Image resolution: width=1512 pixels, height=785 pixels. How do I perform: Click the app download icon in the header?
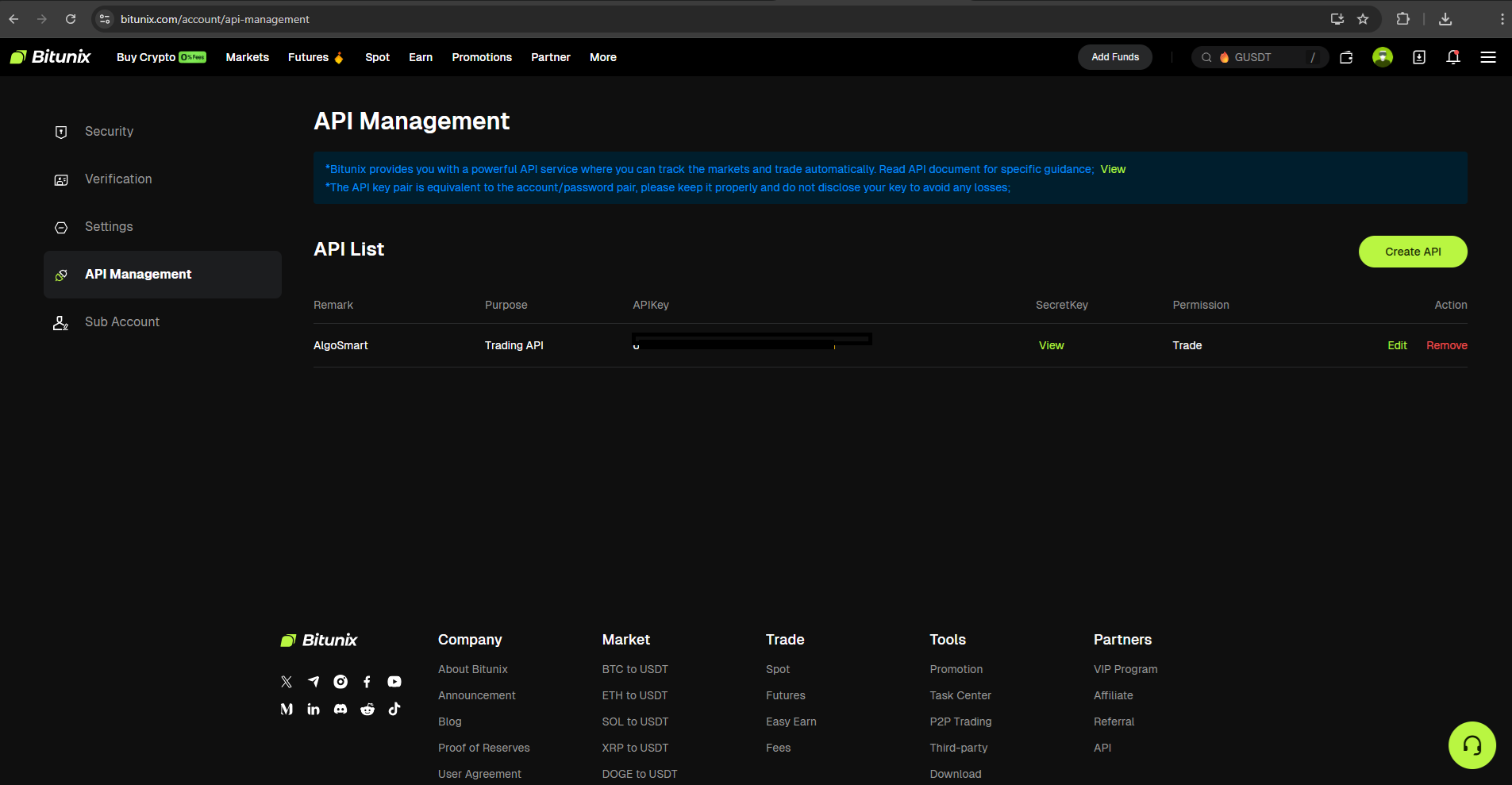(1418, 57)
